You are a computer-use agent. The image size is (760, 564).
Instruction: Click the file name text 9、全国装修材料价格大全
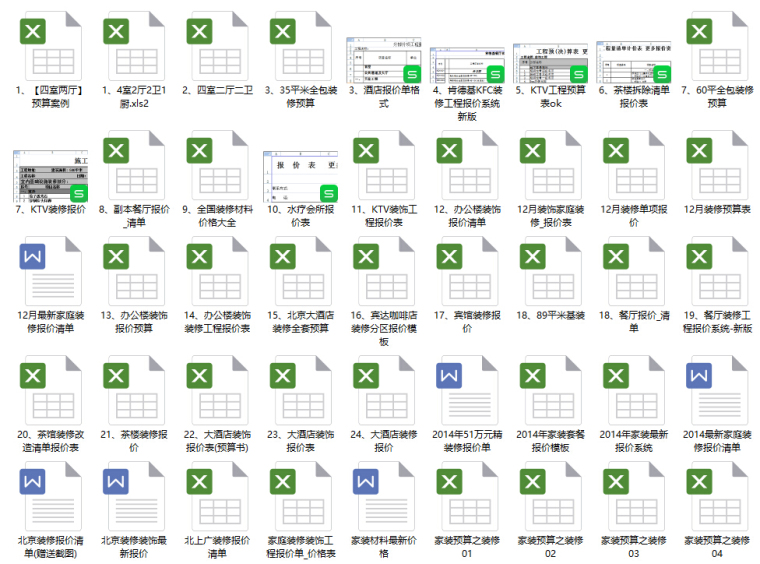pyautogui.click(x=217, y=216)
